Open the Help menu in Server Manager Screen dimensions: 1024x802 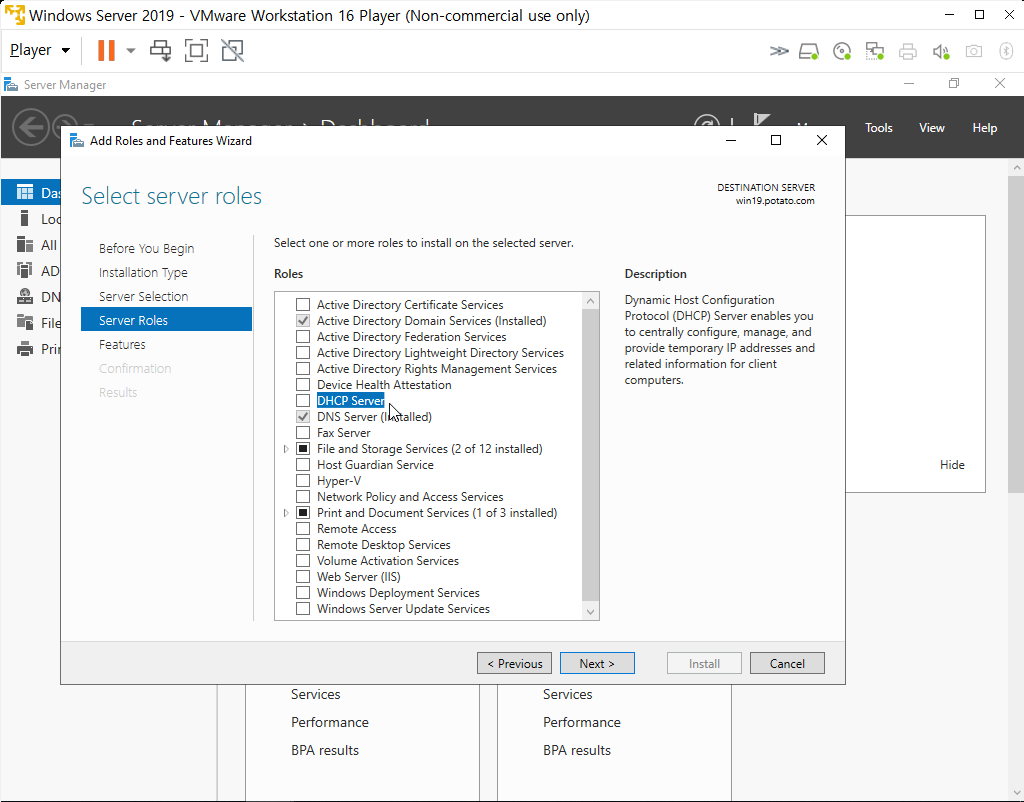(x=984, y=128)
